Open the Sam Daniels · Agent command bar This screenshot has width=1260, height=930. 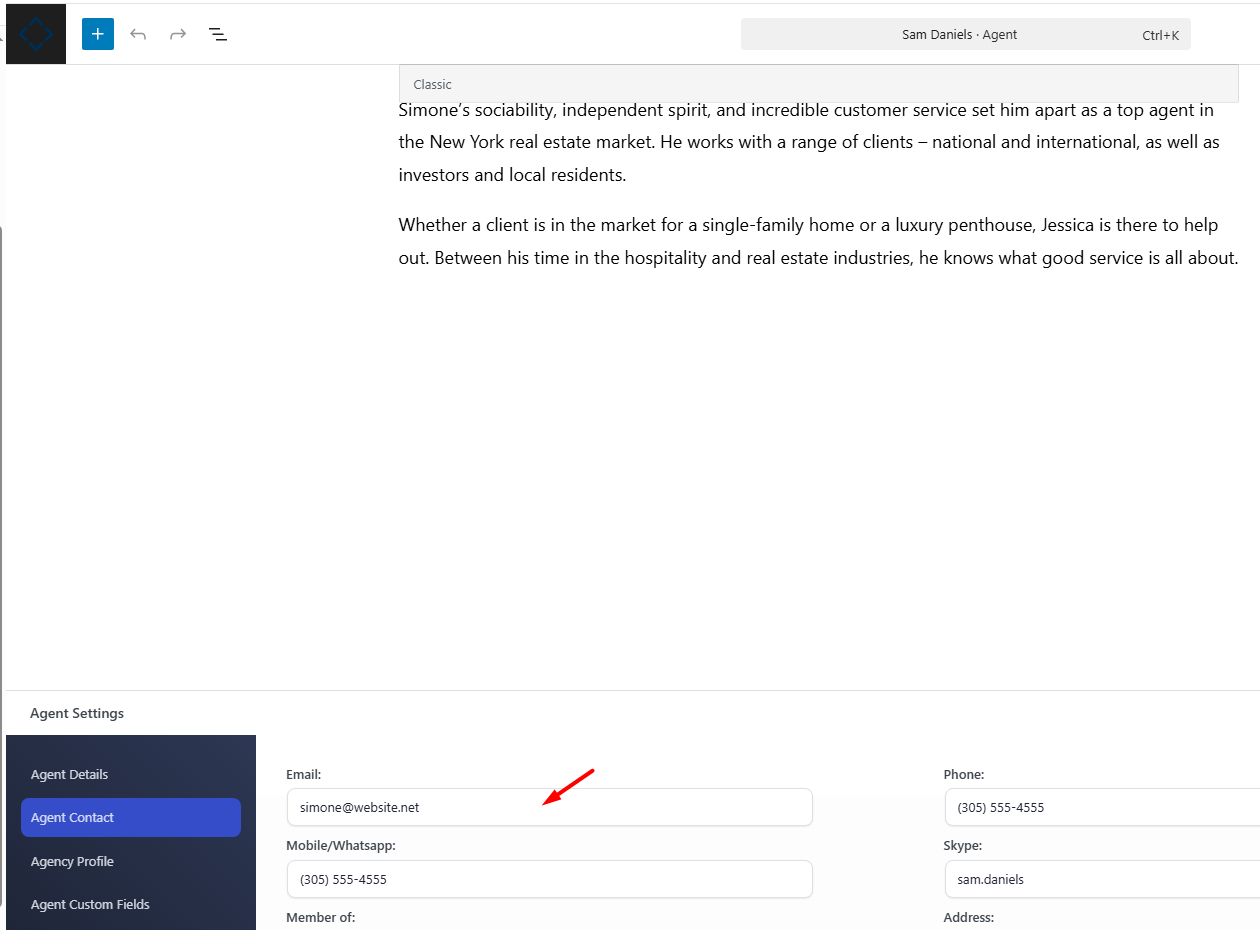tap(965, 34)
